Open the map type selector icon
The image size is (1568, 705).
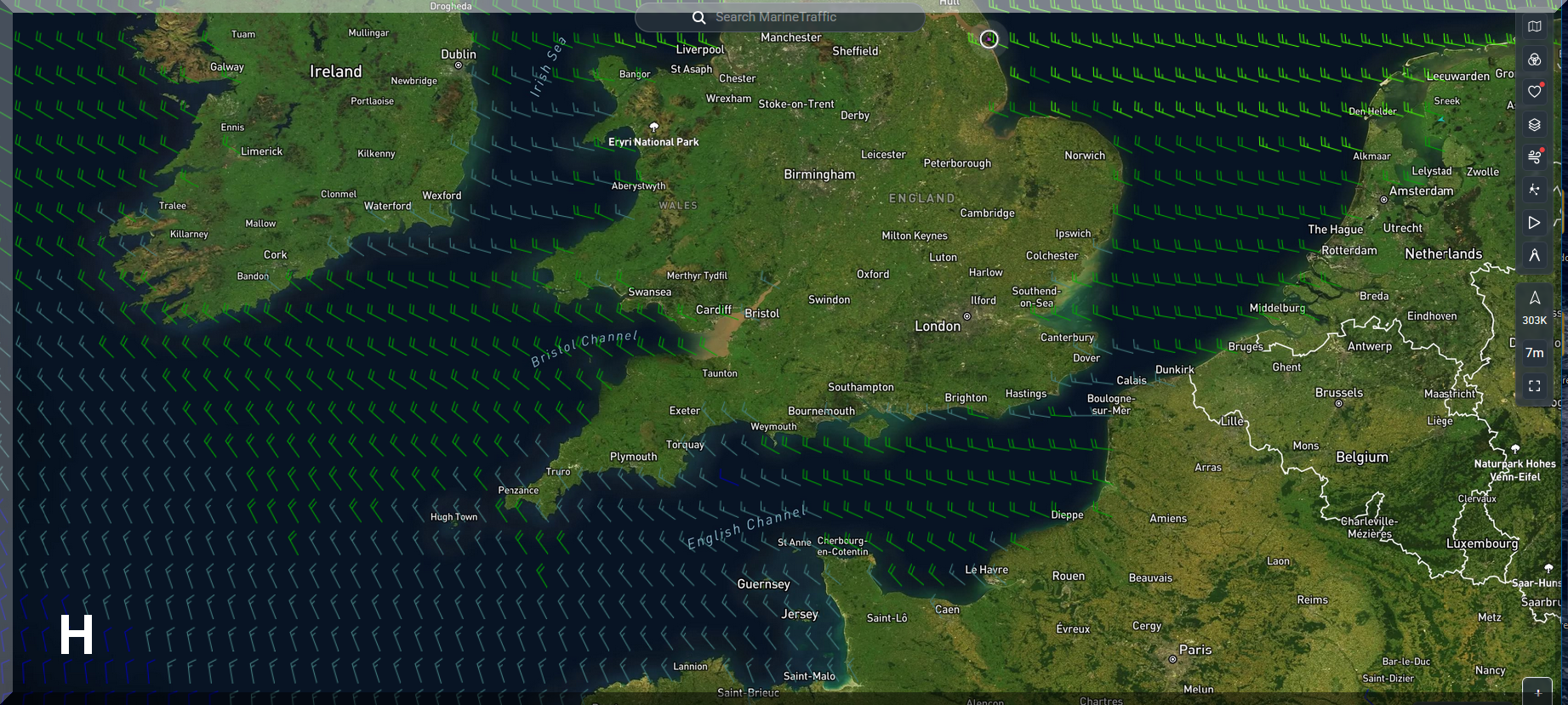[x=1534, y=26]
